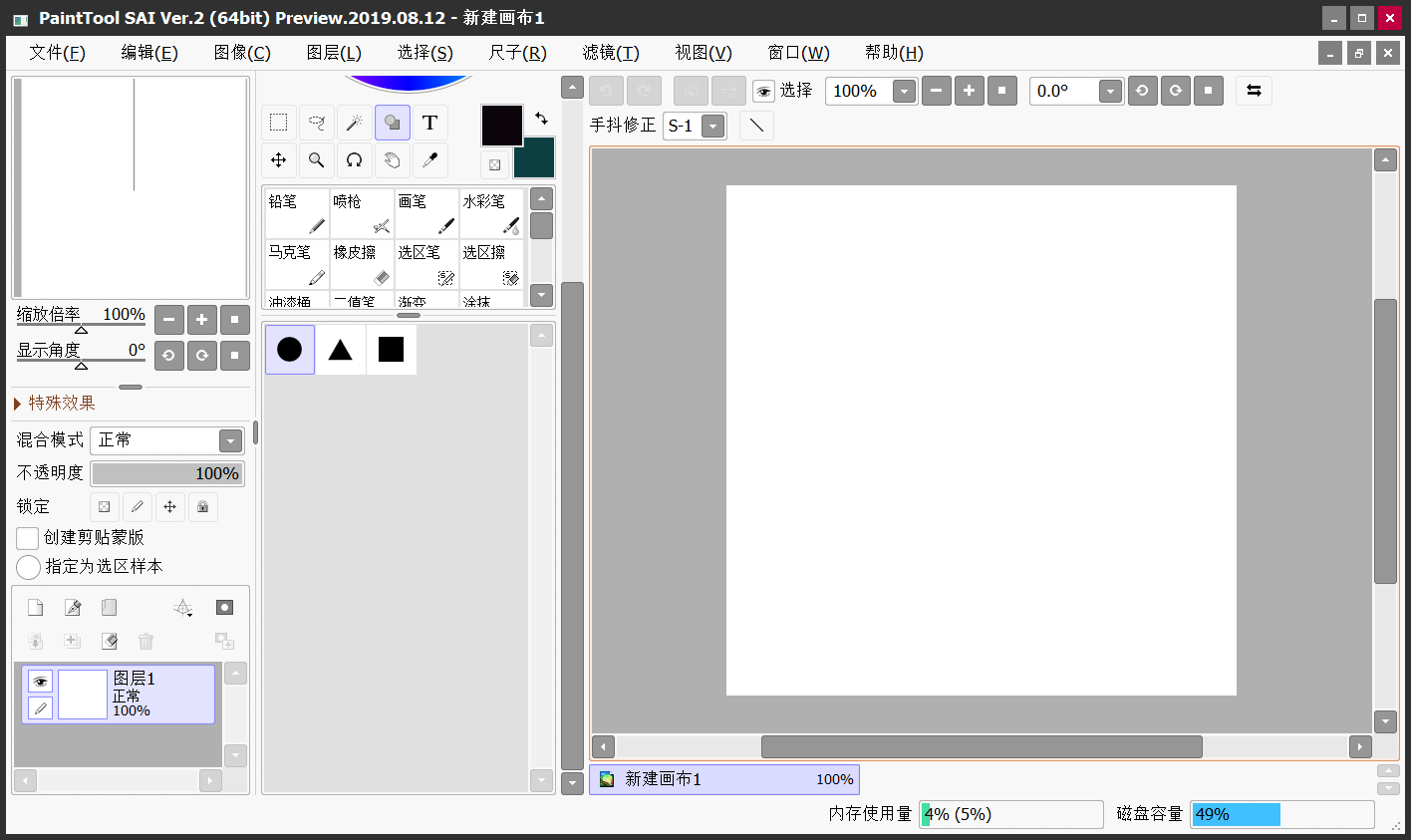Open the 编辑(E) menu

pos(149,53)
